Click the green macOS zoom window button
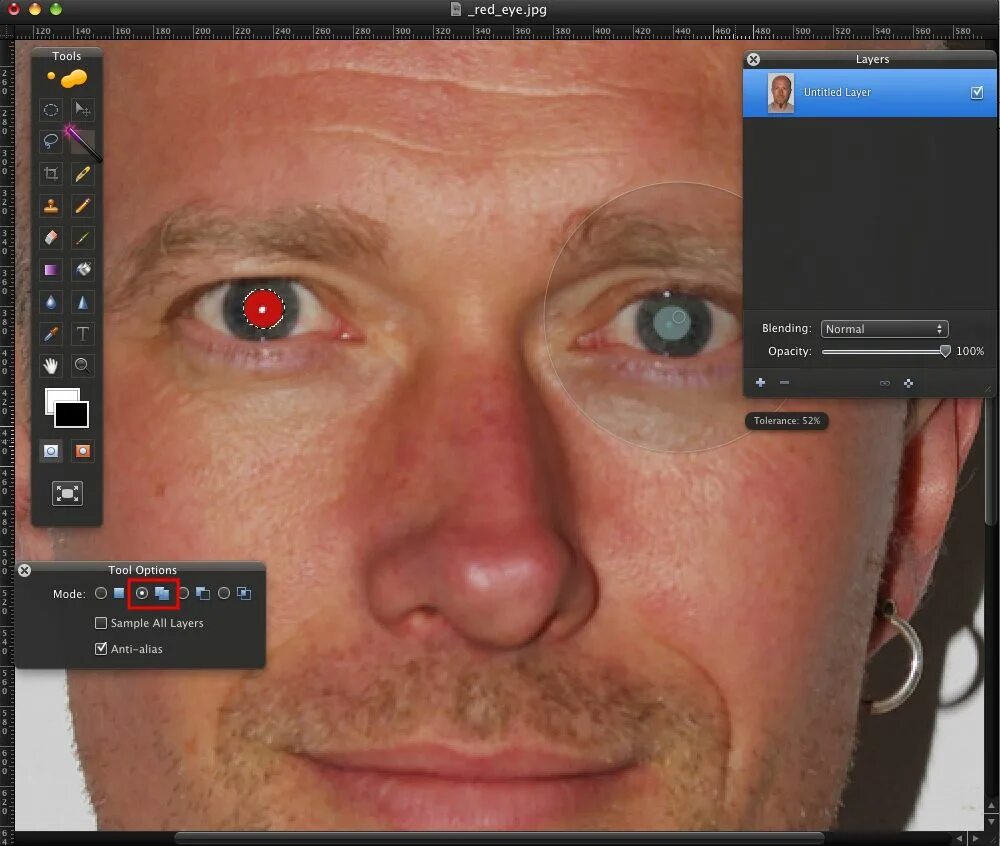Viewport: 1000px width, 846px height. click(56, 9)
